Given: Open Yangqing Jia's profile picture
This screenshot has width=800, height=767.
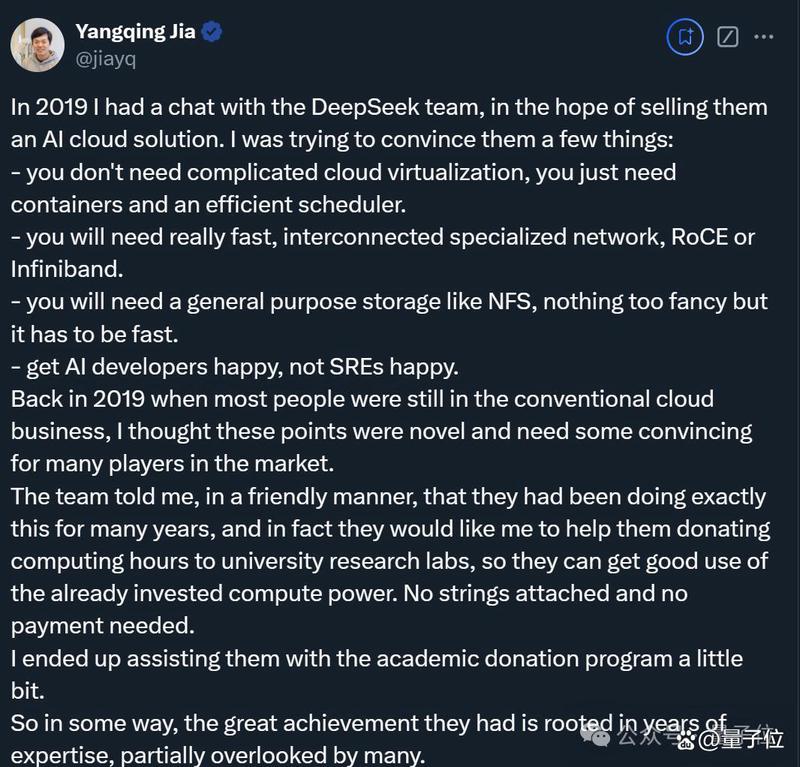Looking at the screenshot, I should (37, 45).
